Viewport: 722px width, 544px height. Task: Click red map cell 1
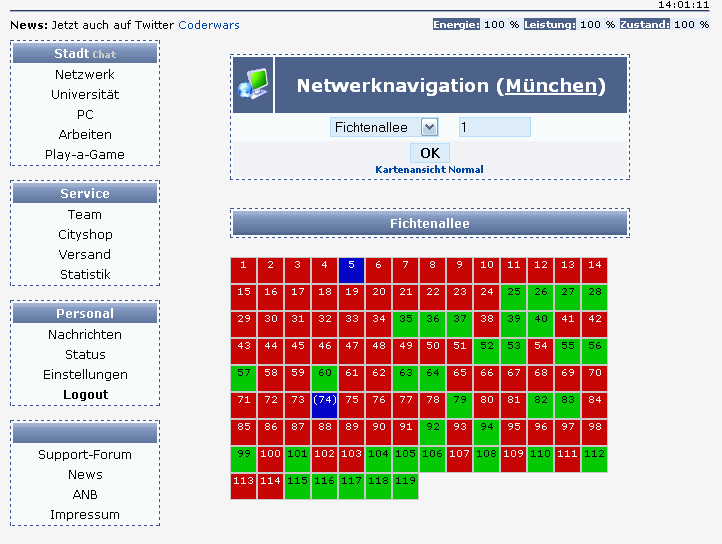(244, 270)
